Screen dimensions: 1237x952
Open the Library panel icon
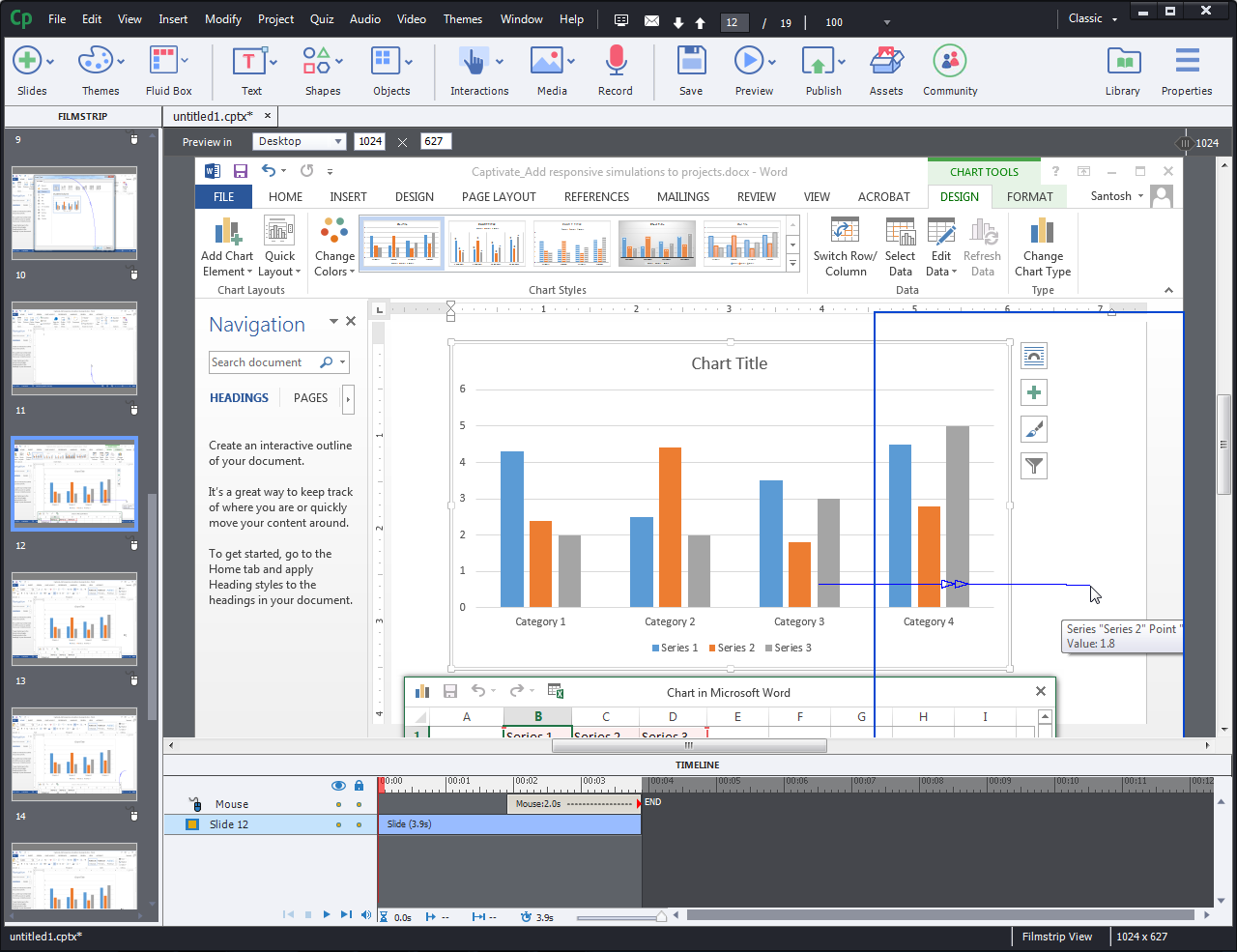[1123, 61]
